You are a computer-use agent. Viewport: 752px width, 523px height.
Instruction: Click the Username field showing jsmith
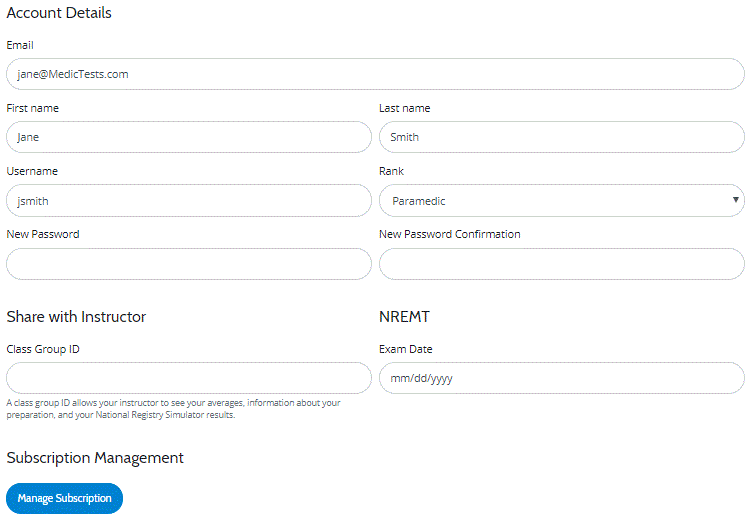[x=188, y=200]
